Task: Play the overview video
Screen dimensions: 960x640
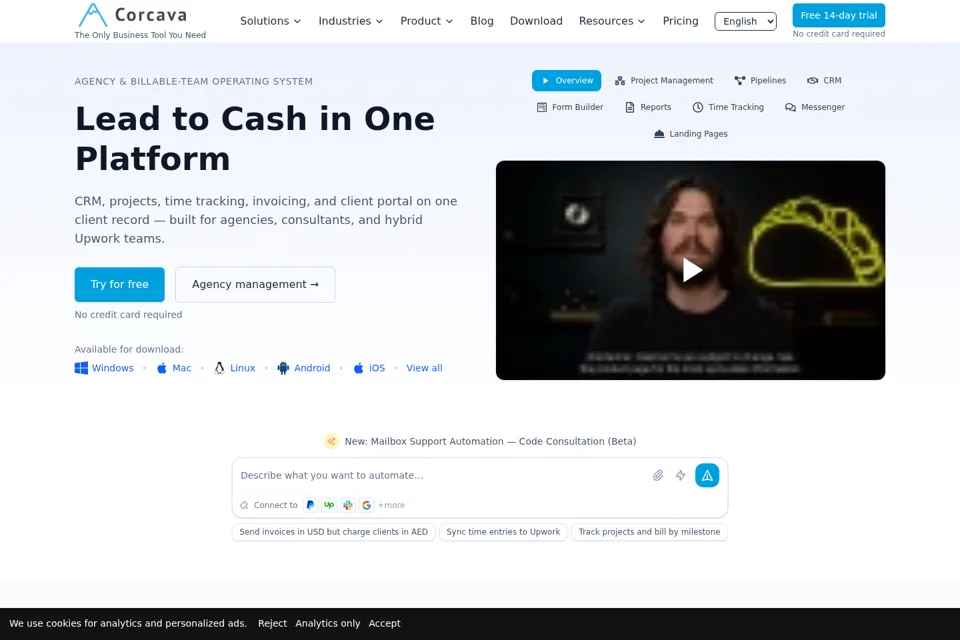Action: tap(691, 270)
